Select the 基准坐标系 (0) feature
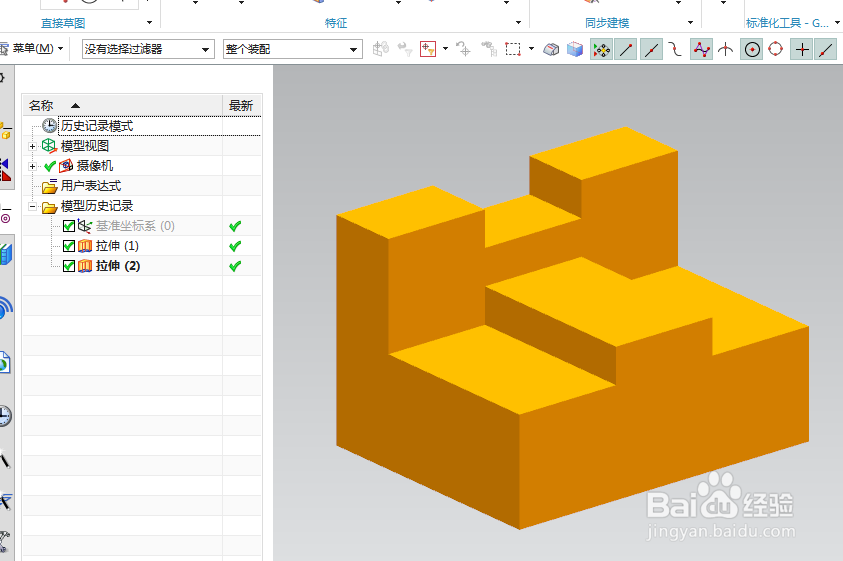 [135, 226]
